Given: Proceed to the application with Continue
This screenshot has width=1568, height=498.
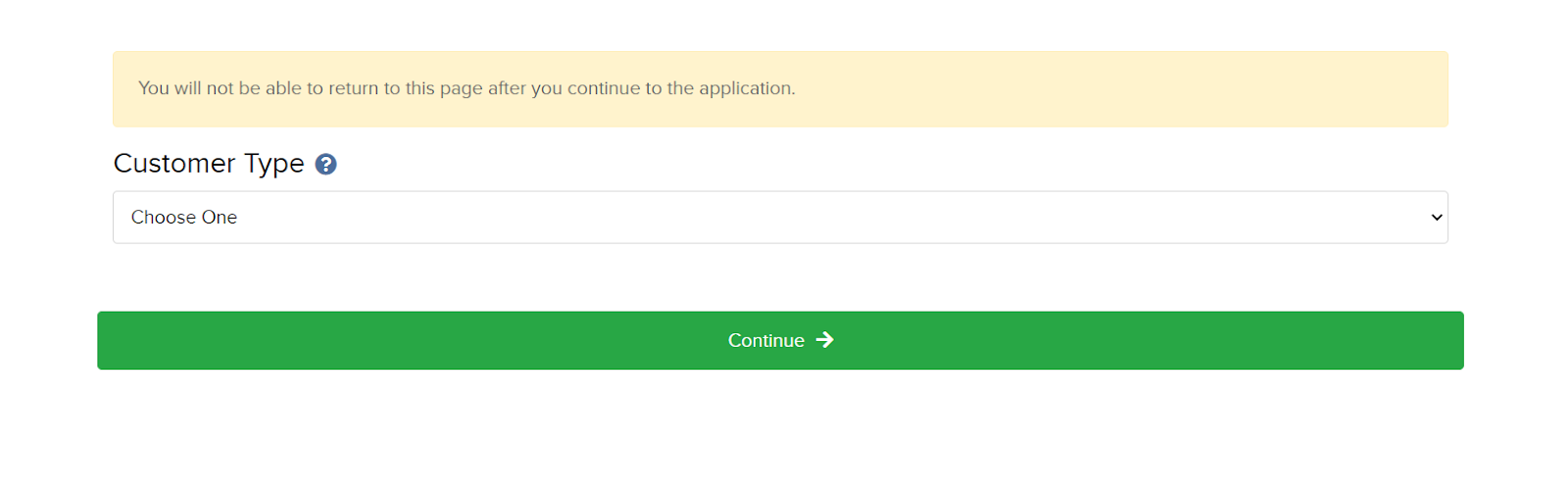Looking at the screenshot, I should point(780,340).
